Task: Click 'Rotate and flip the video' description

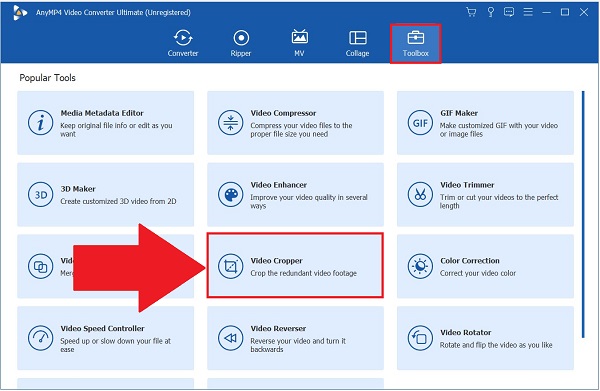Action: 496,345
